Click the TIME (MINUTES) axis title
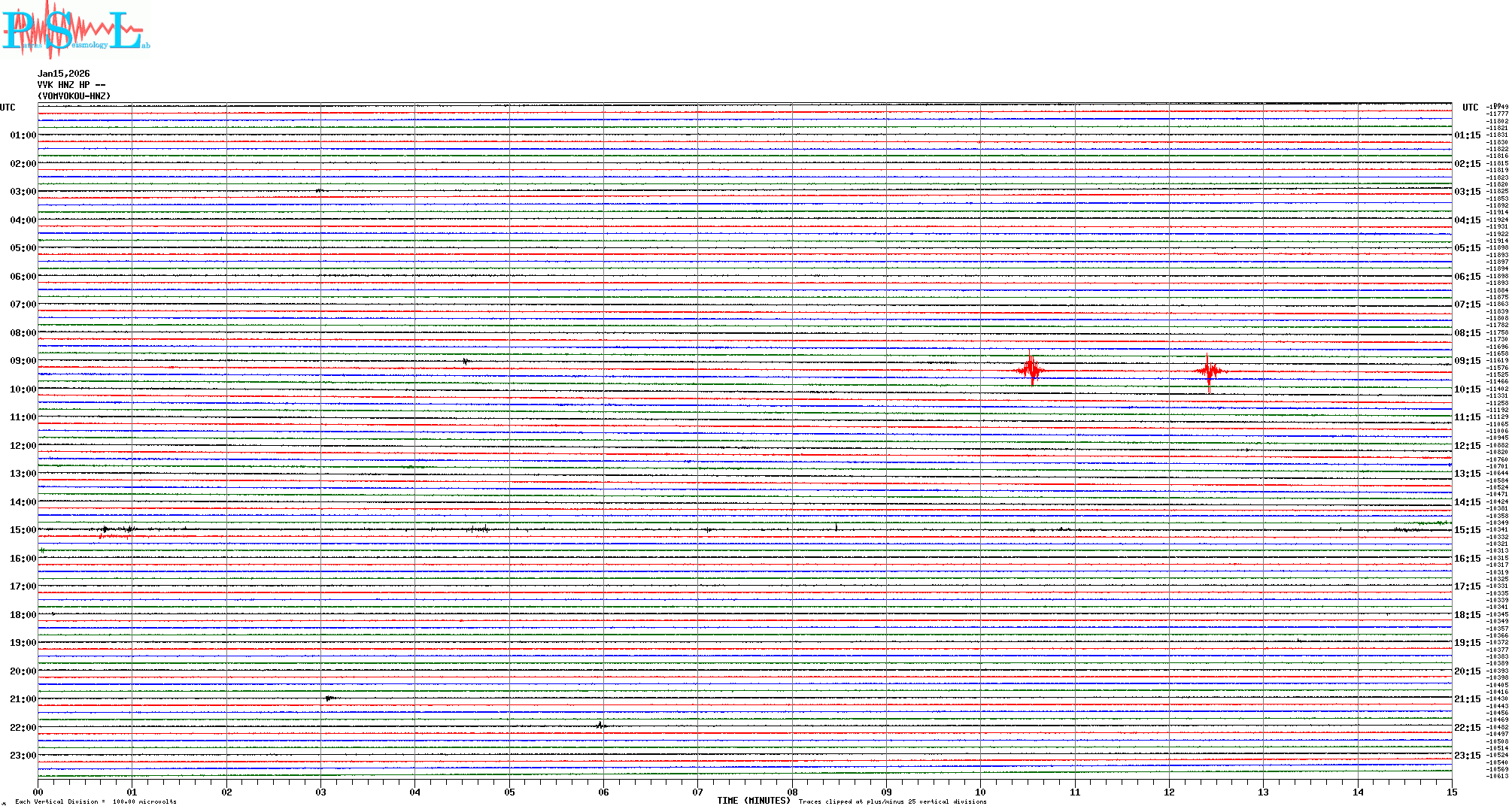 coord(753,801)
